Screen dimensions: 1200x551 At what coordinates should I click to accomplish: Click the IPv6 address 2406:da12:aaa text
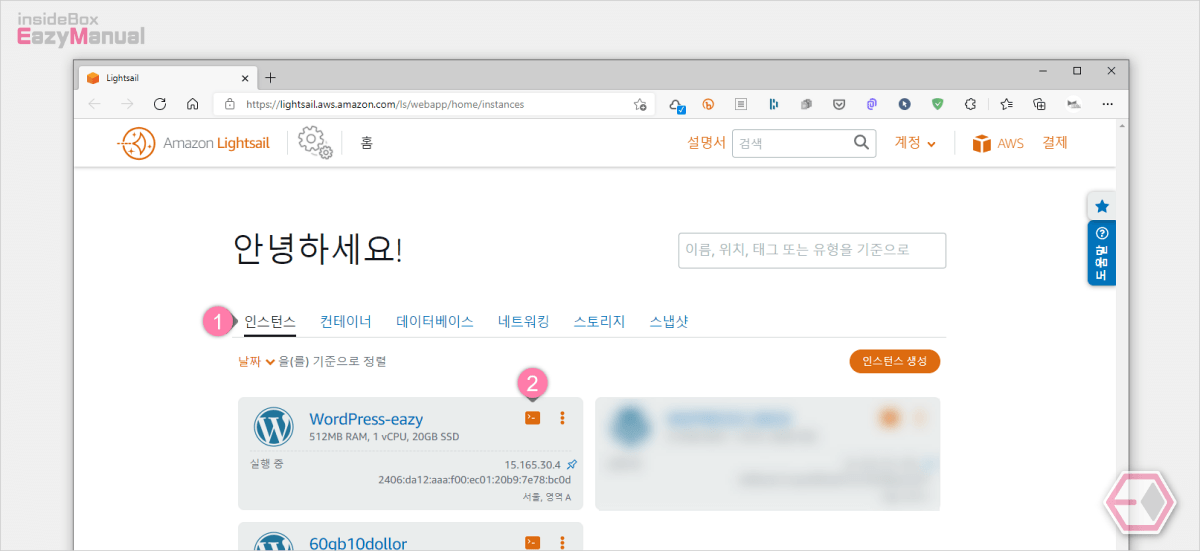(x=474, y=480)
